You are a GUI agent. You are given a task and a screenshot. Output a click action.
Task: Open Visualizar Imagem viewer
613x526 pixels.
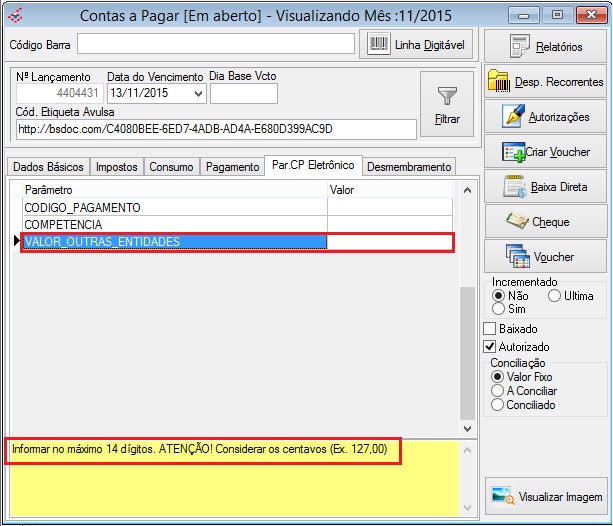(x=545, y=496)
